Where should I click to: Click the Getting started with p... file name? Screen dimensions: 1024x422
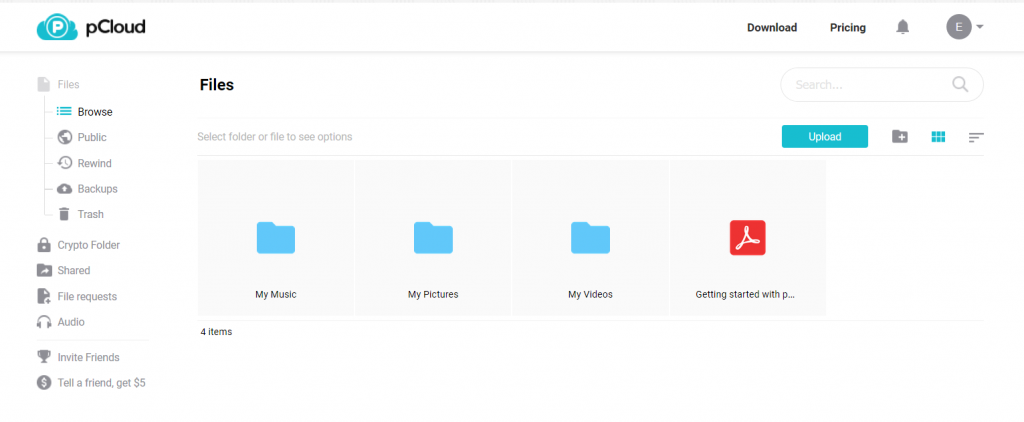tap(745, 295)
